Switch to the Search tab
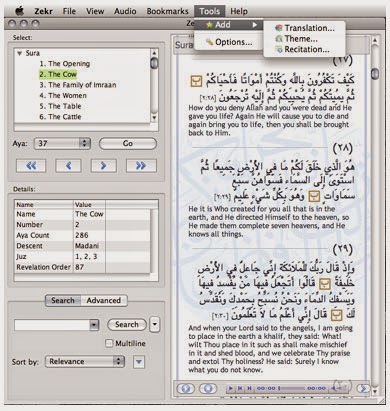This screenshot has width=390, height=411. tap(63, 301)
